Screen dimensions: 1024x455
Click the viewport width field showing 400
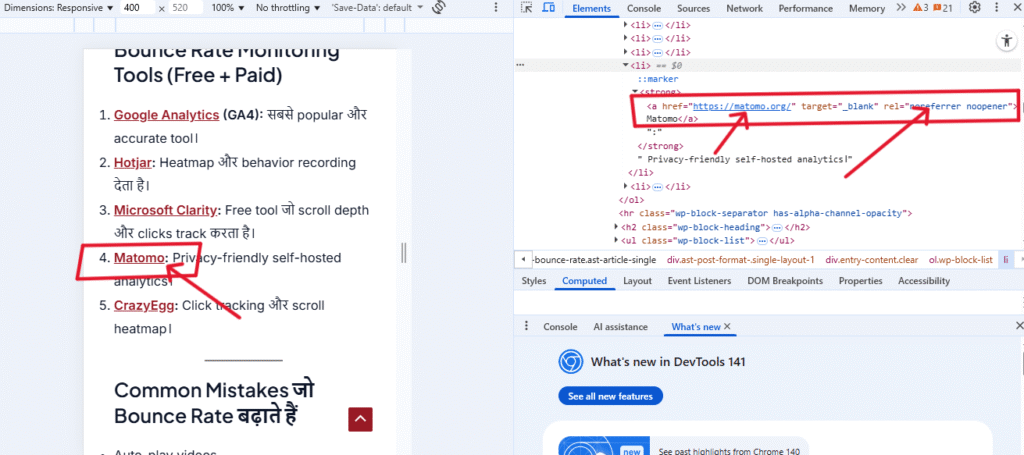(x=139, y=8)
